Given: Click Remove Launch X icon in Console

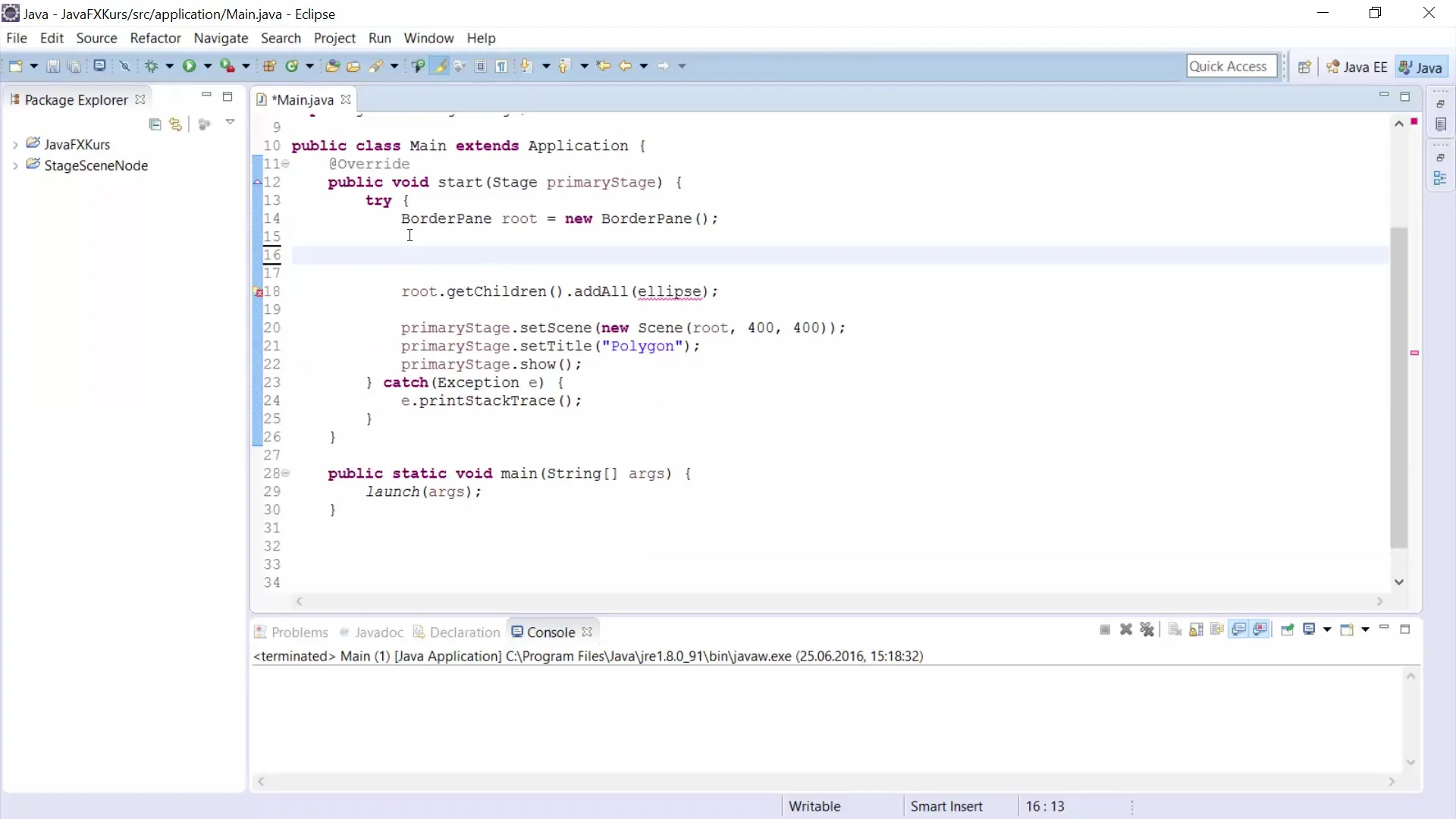Looking at the screenshot, I should click(1126, 629).
